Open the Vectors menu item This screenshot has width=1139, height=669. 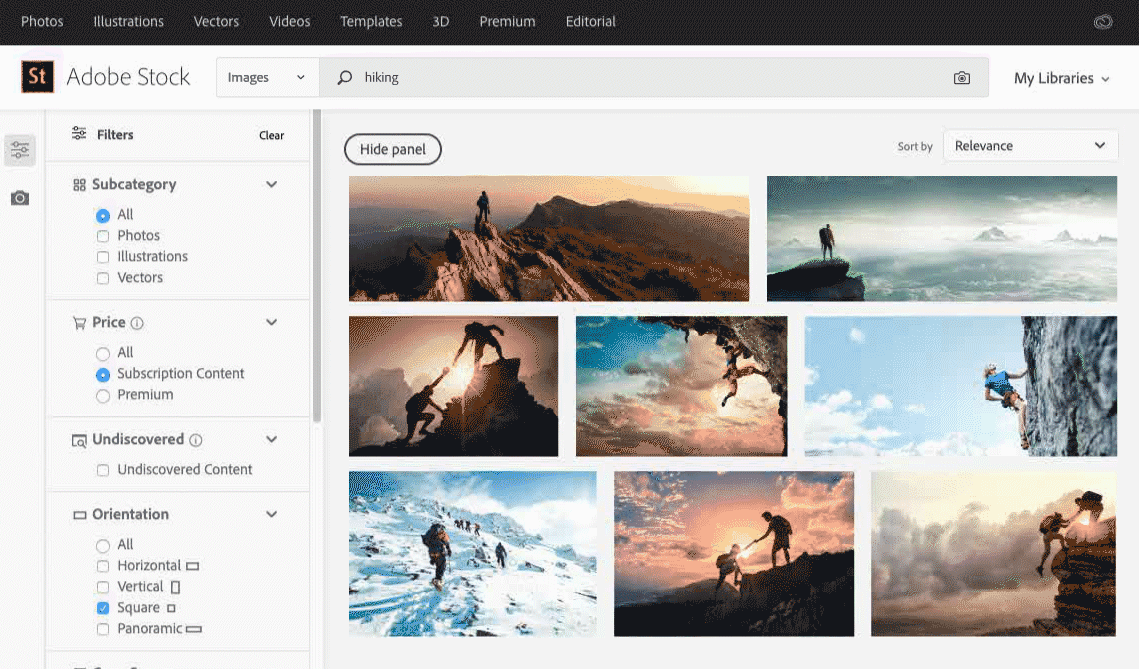[216, 22]
